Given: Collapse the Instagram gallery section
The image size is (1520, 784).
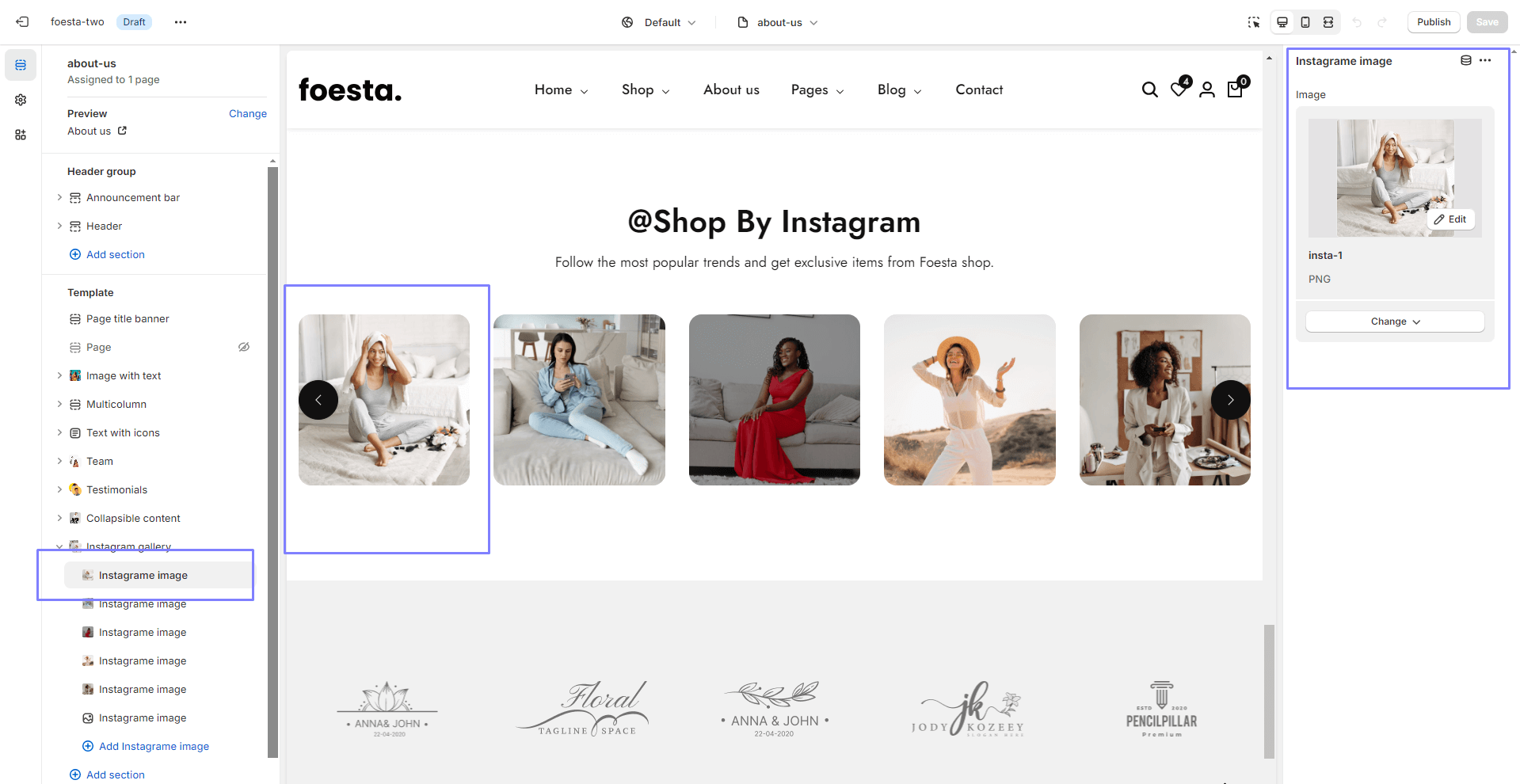Looking at the screenshot, I should pos(59,546).
